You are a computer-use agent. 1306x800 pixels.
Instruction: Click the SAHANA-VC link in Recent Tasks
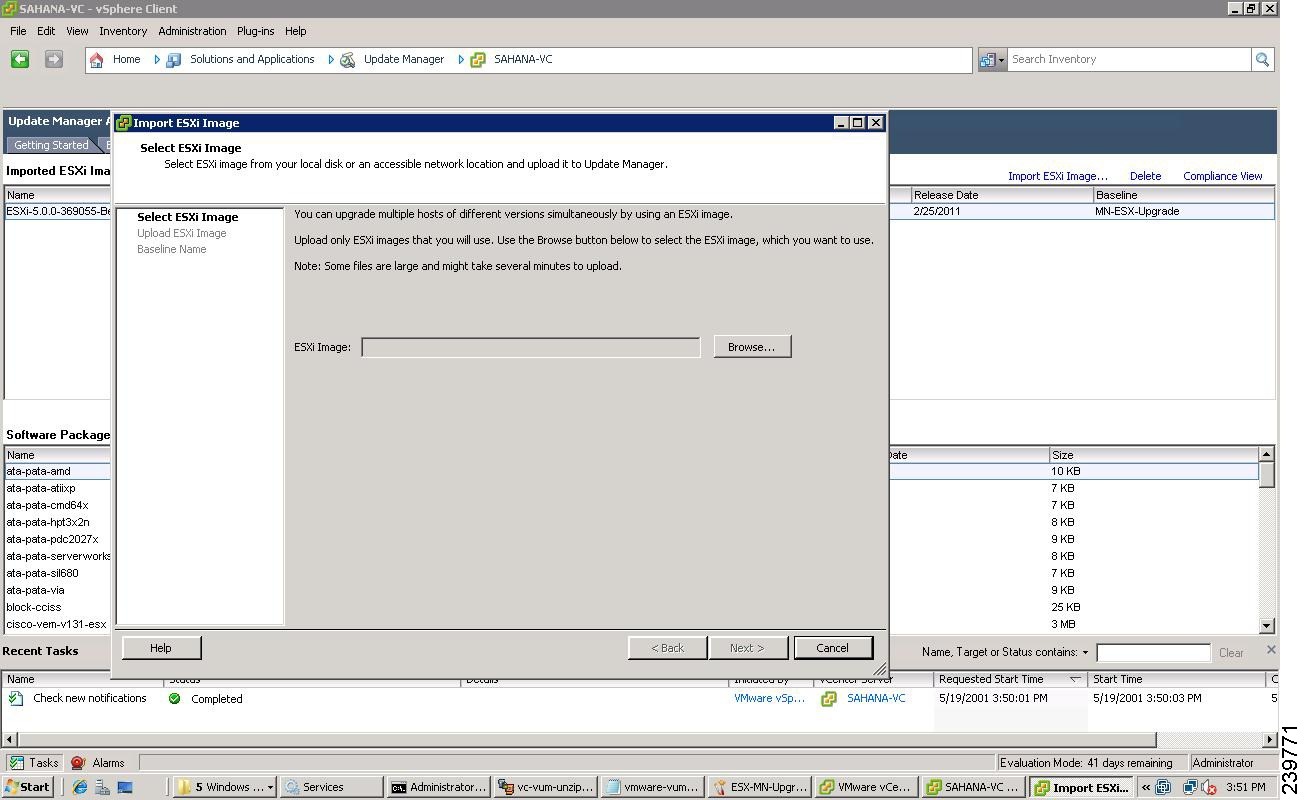point(876,699)
